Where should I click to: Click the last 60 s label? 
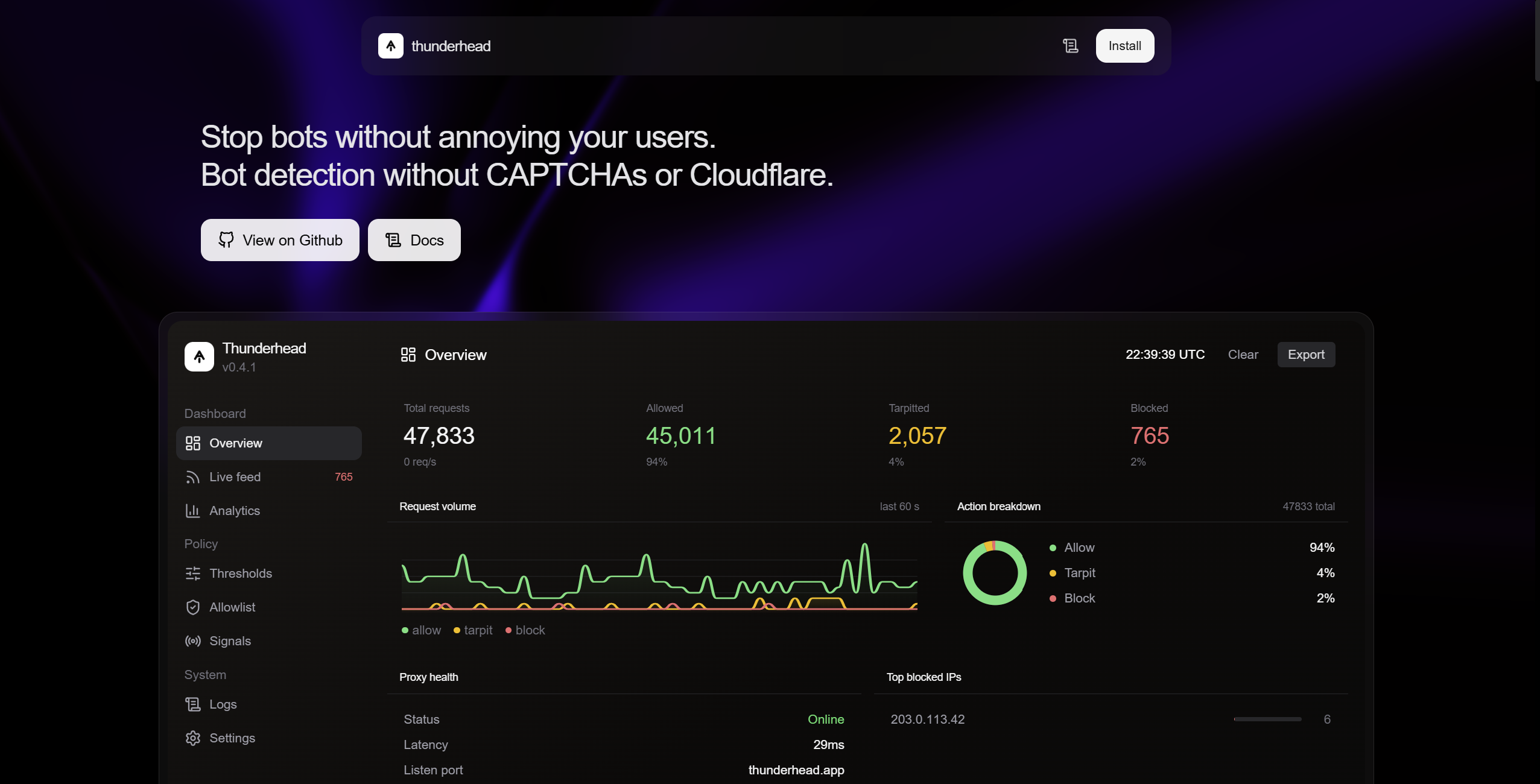(899, 507)
